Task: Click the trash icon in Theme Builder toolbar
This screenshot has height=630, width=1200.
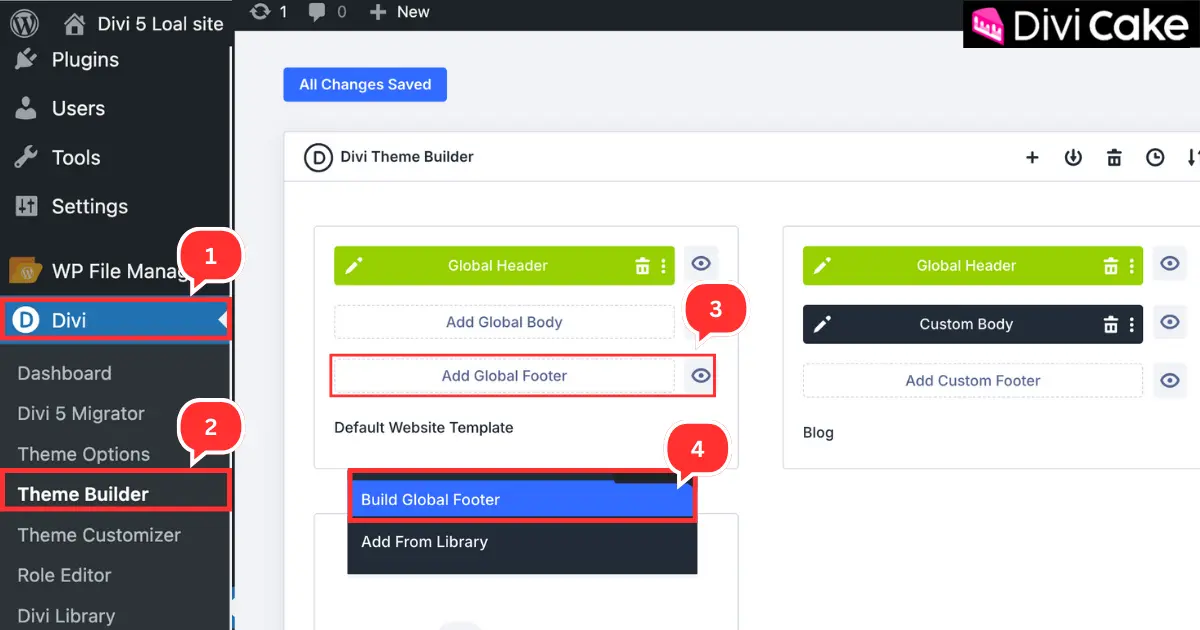Action: tap(1114, 157)
